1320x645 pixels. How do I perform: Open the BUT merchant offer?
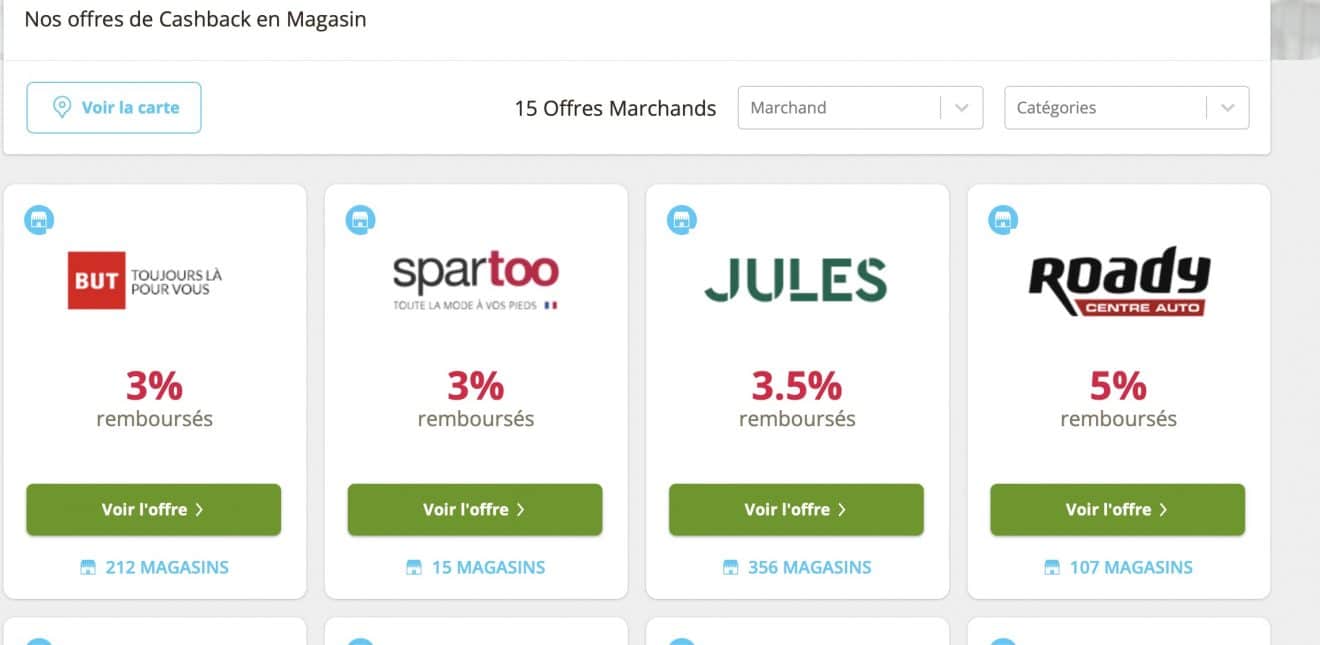coord(154,509)
